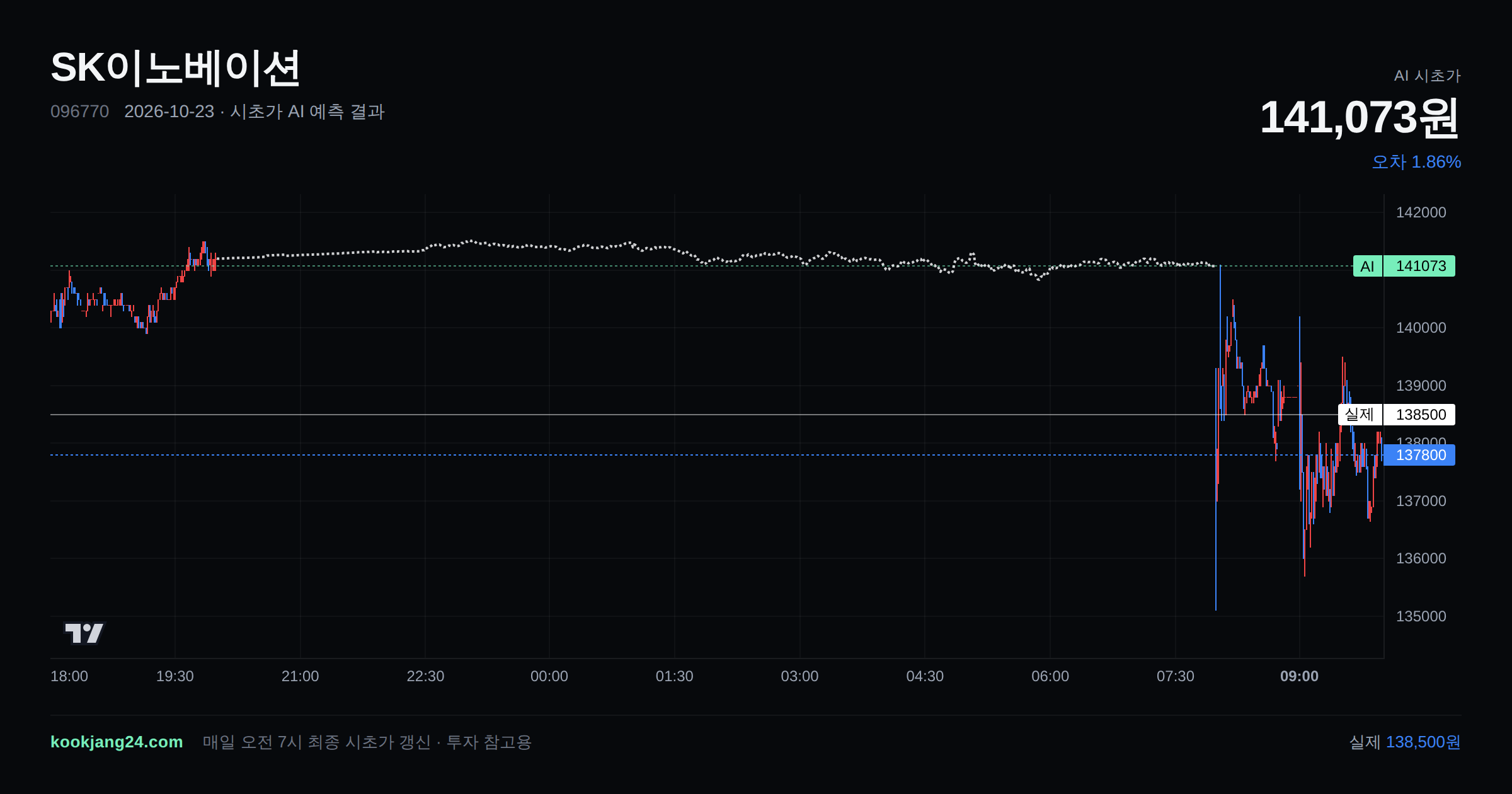
Task: Select the 141073 green price label
Action: (1419, 266)
